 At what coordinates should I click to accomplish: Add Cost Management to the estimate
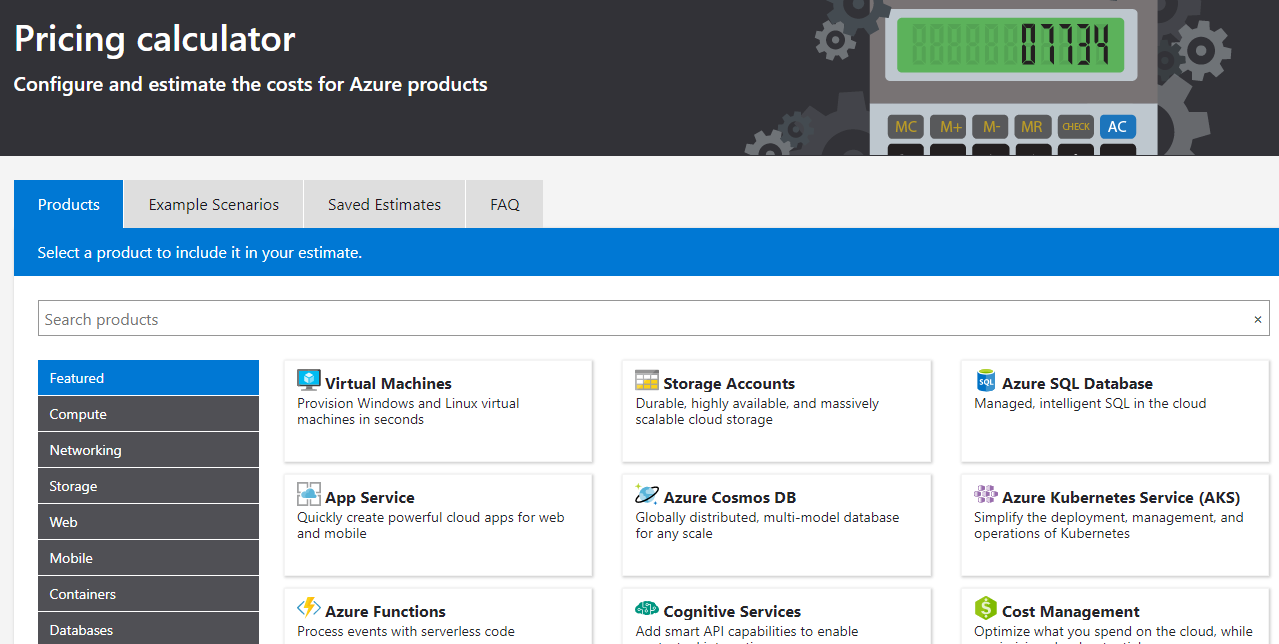[x=1115, y=616]
